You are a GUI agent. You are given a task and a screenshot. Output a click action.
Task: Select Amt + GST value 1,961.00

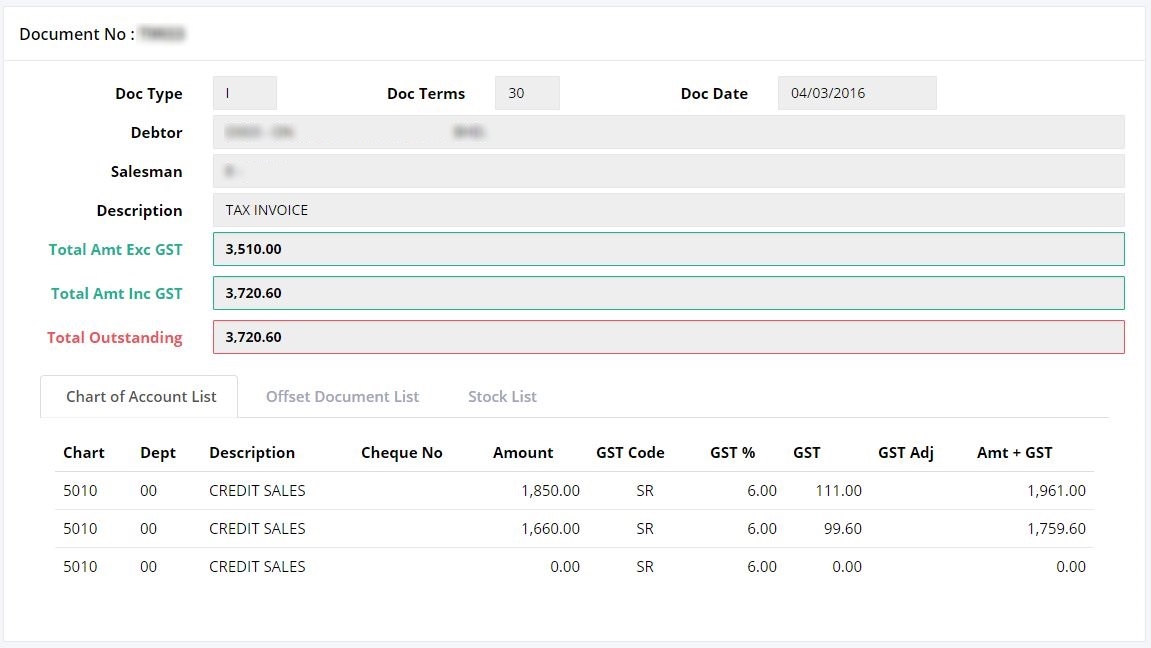pyautogui.click(x=1056, y=490)
